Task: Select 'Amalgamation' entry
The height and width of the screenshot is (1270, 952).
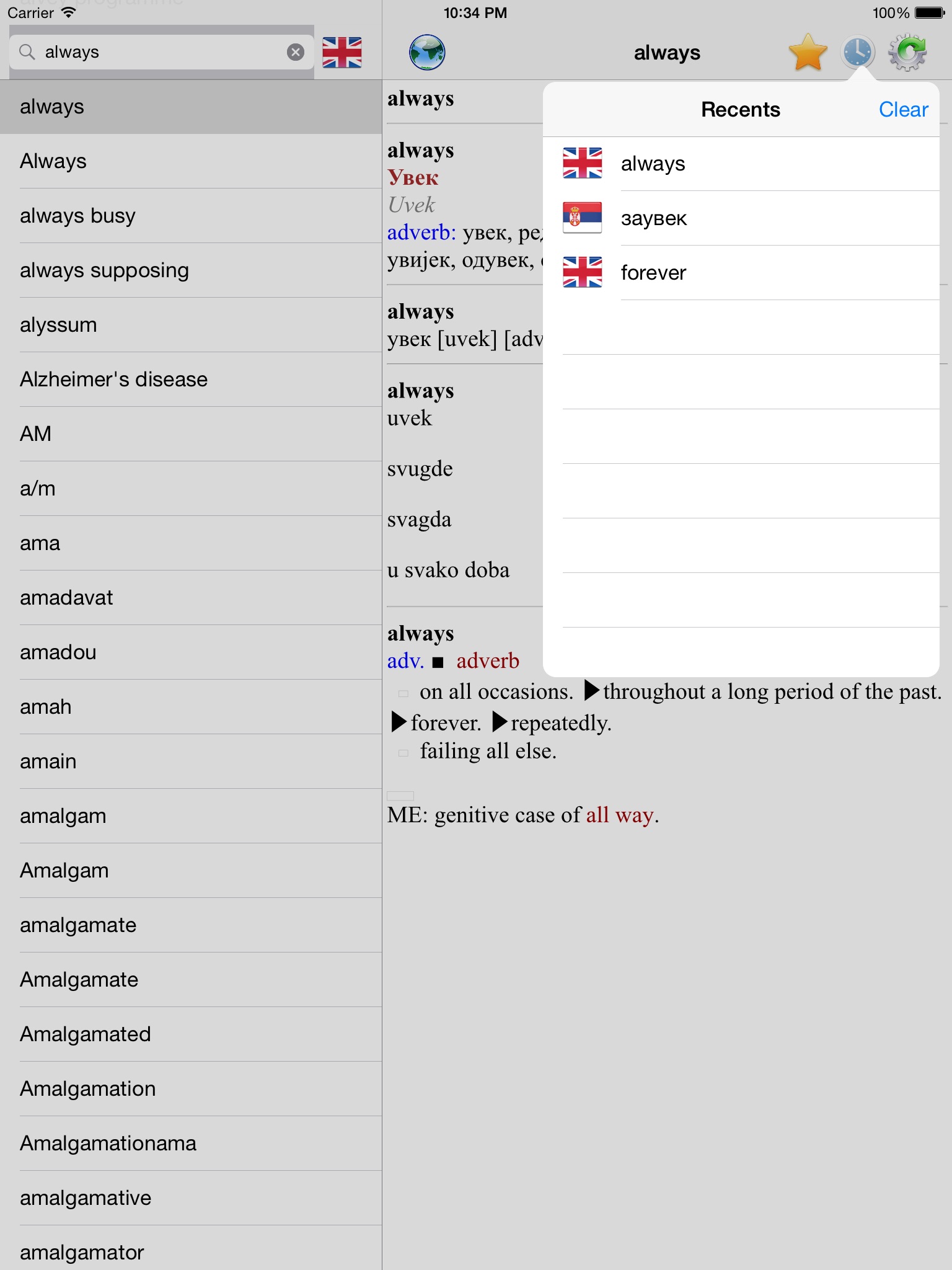Action: point(191,1089)
